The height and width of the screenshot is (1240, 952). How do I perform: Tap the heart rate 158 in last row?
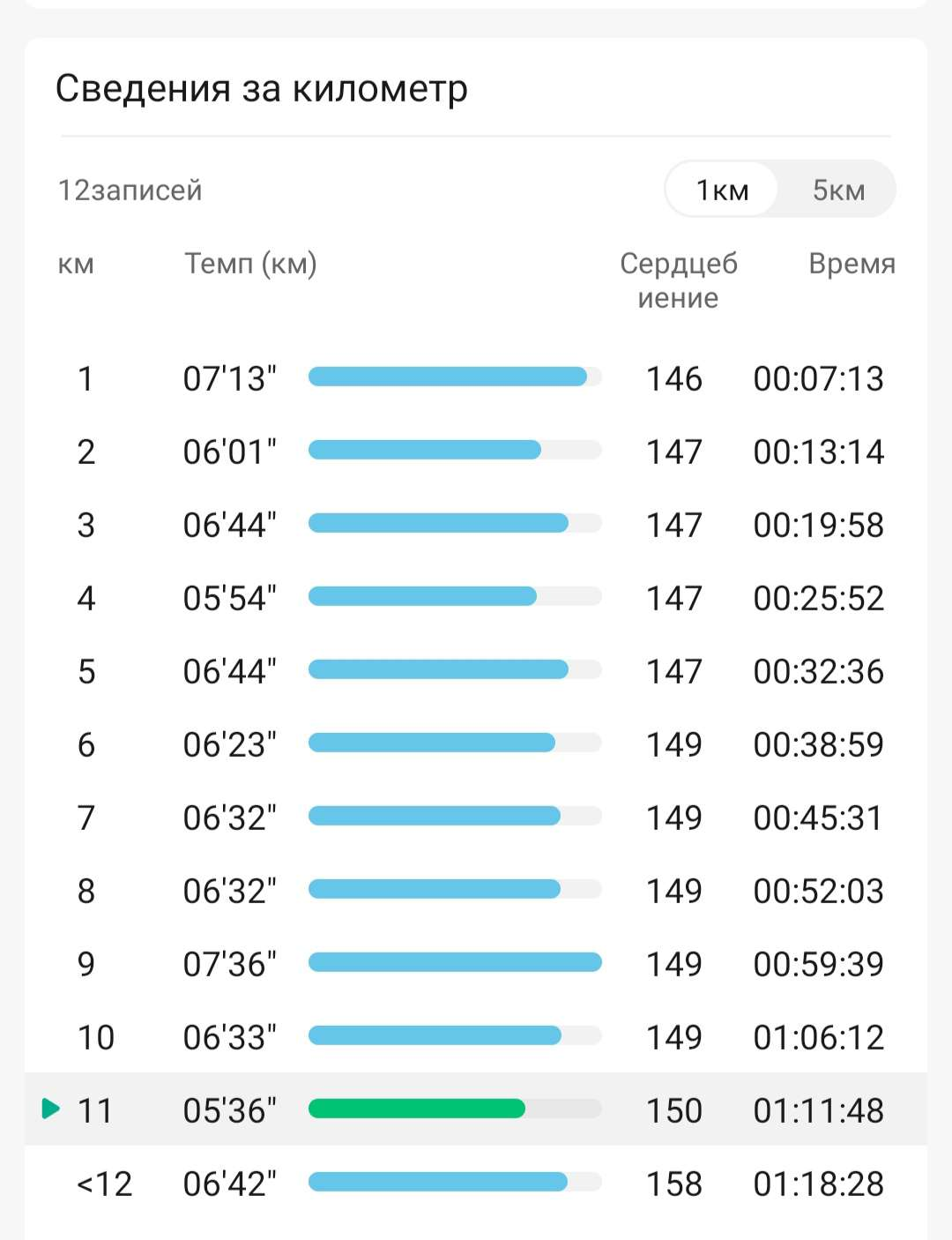pyautogui.click(x=674, y=1184)
